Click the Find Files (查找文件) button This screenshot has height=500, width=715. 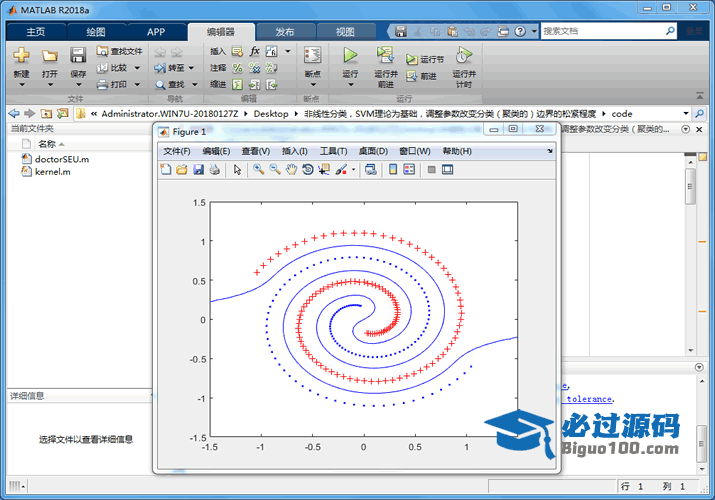coord(119,51)
